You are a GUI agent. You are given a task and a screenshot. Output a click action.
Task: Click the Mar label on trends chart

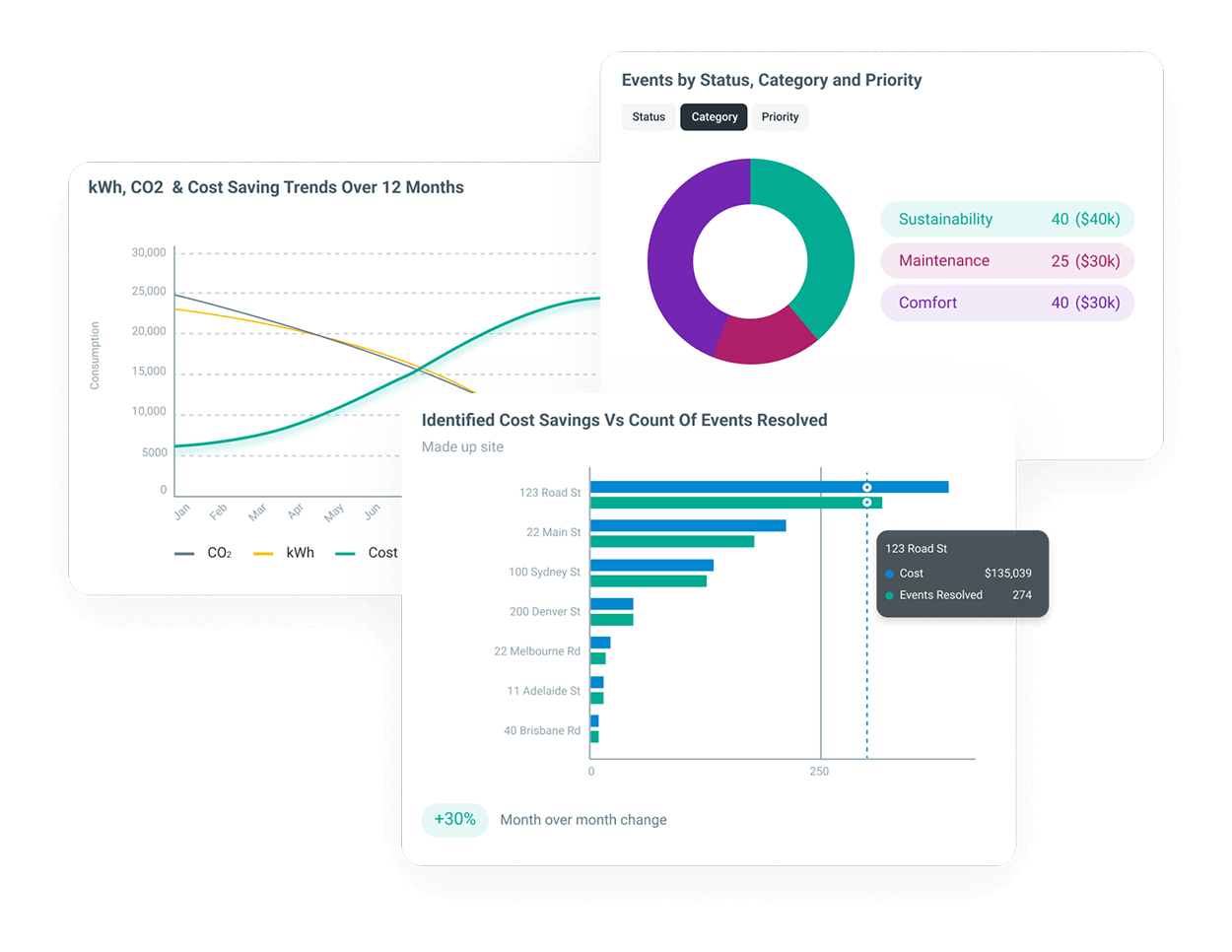[257, 512]
